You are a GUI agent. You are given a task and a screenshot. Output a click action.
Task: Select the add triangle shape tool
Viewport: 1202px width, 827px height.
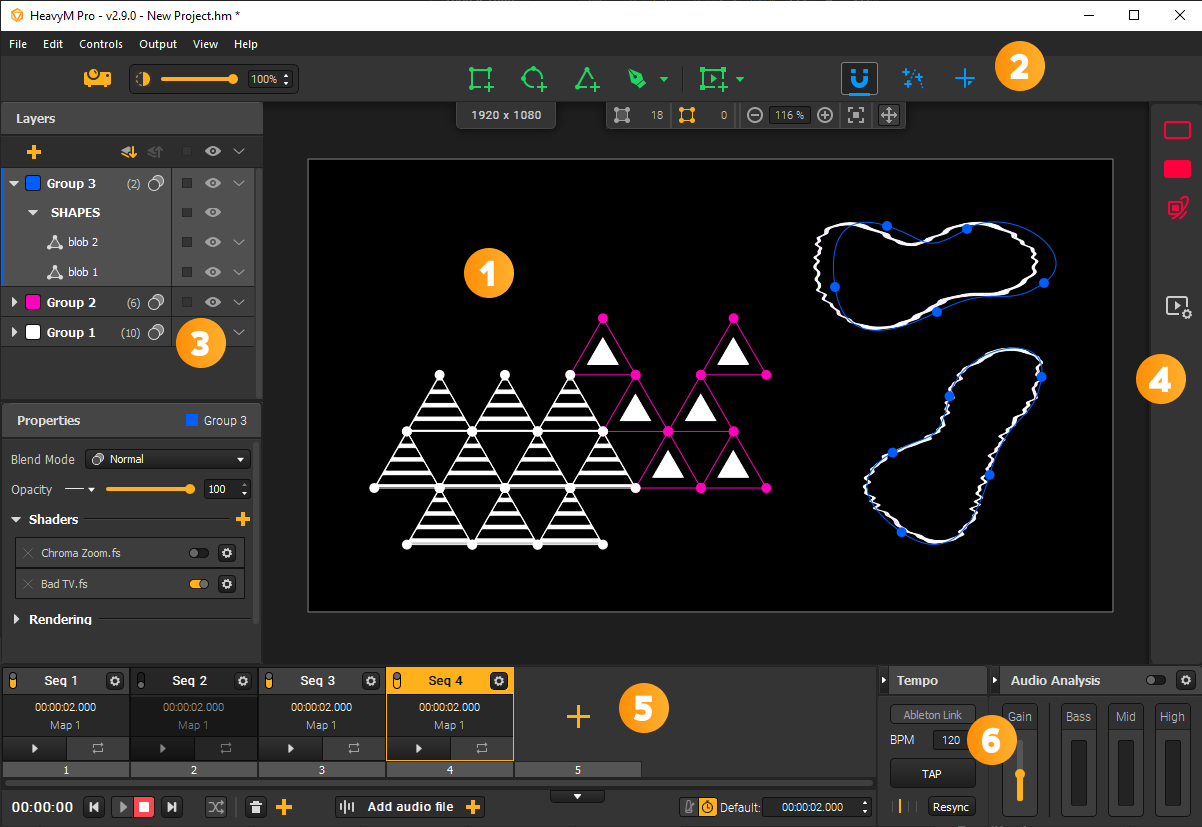click(587, 79)
